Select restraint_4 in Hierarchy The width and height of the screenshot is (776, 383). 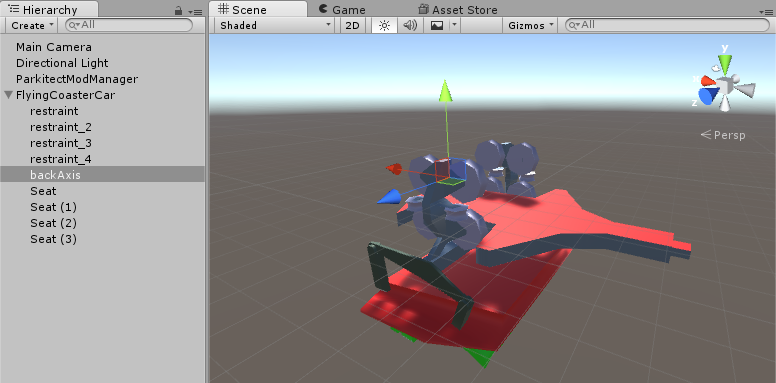(x=60, y=159)
